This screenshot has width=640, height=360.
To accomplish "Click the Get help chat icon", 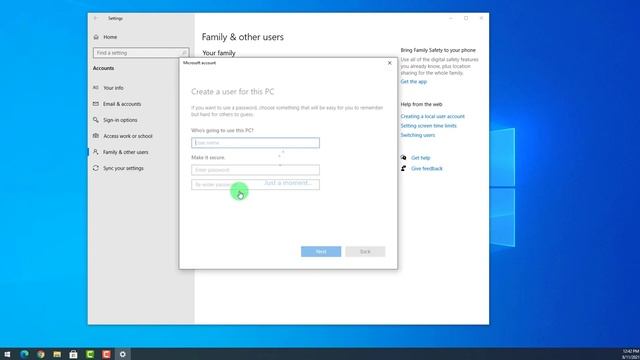I will pyautogui.click(x=403, y=158).
